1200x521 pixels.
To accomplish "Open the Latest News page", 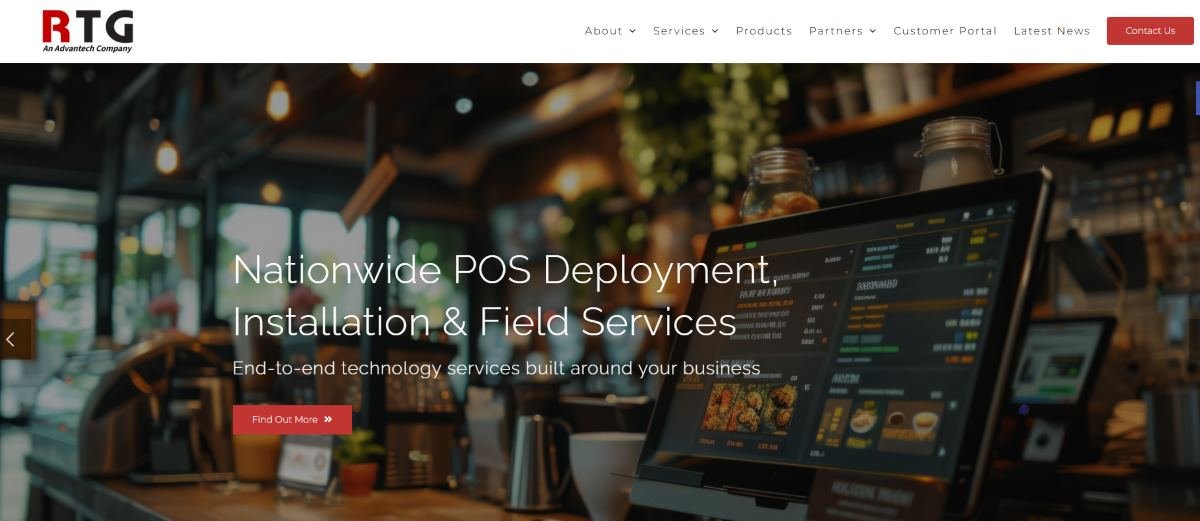I will point(1052,31).
